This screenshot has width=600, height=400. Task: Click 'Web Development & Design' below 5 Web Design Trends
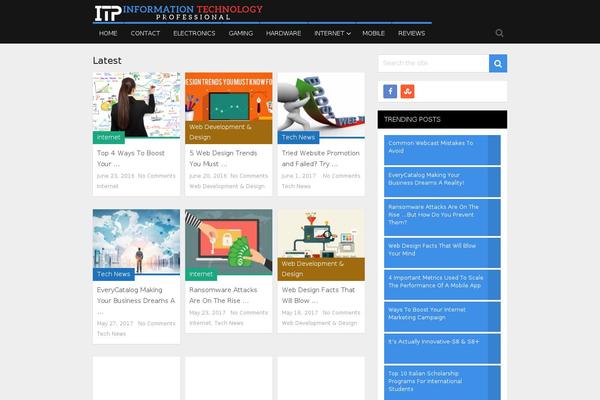coord(227,186)
